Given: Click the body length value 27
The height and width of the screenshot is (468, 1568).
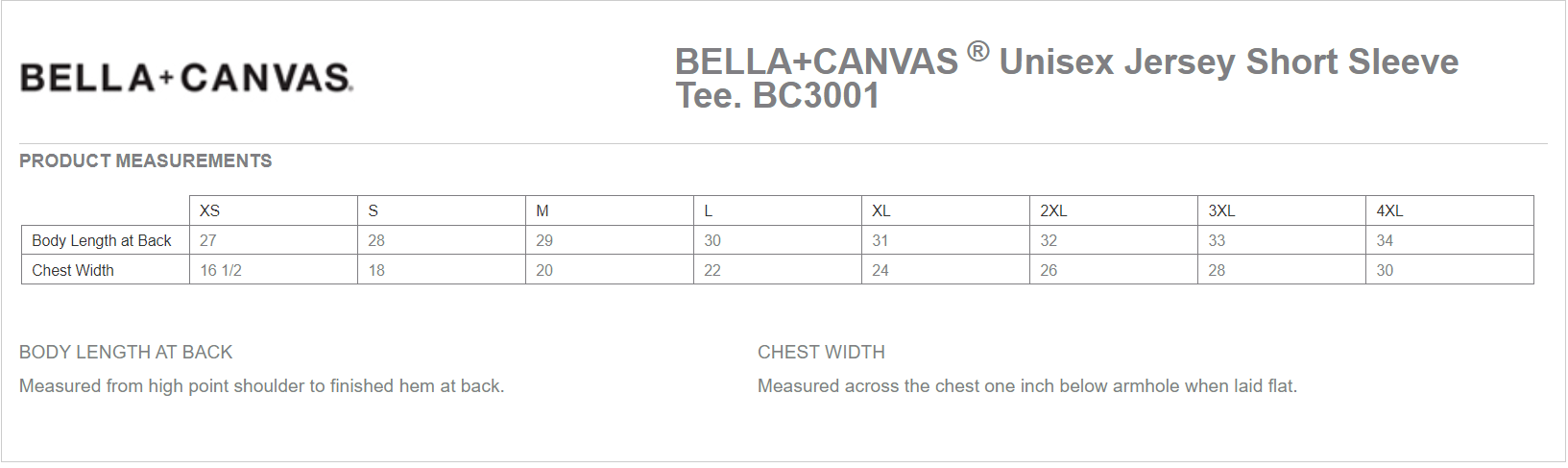Looking at the screenshot, I should (208, 240).
